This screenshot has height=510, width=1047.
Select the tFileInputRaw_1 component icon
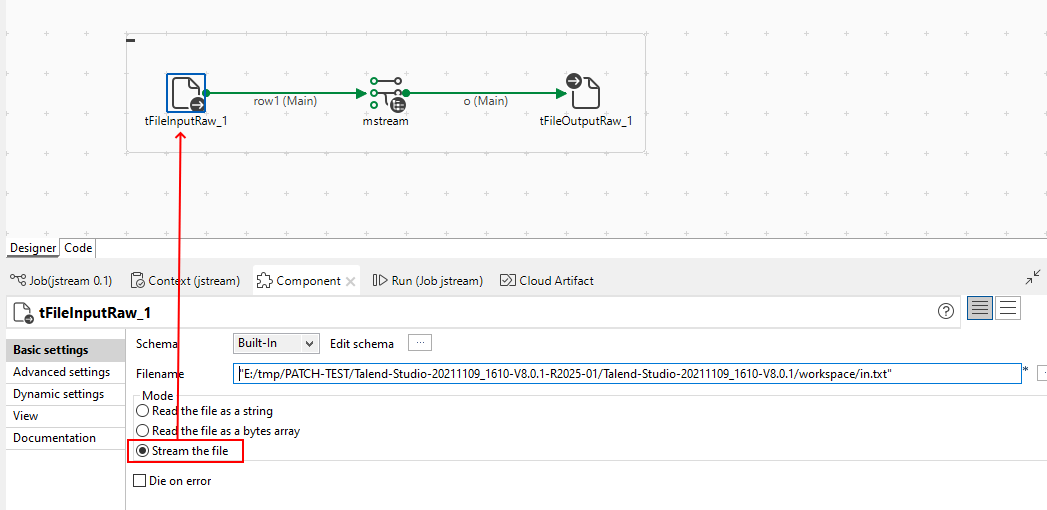(186, 93)
